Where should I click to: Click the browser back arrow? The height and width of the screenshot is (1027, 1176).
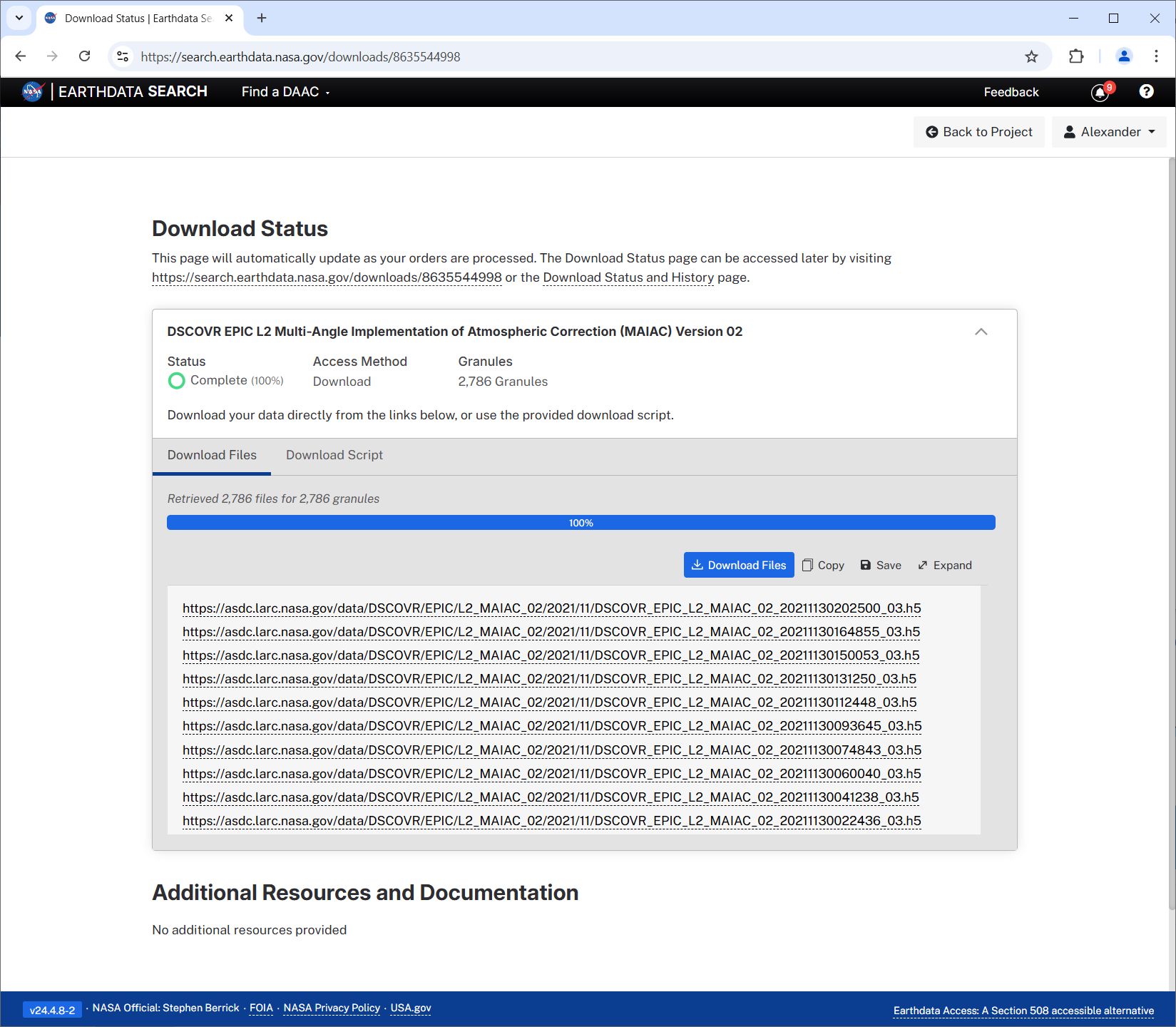pyautogui.click(x=20, y=56)
